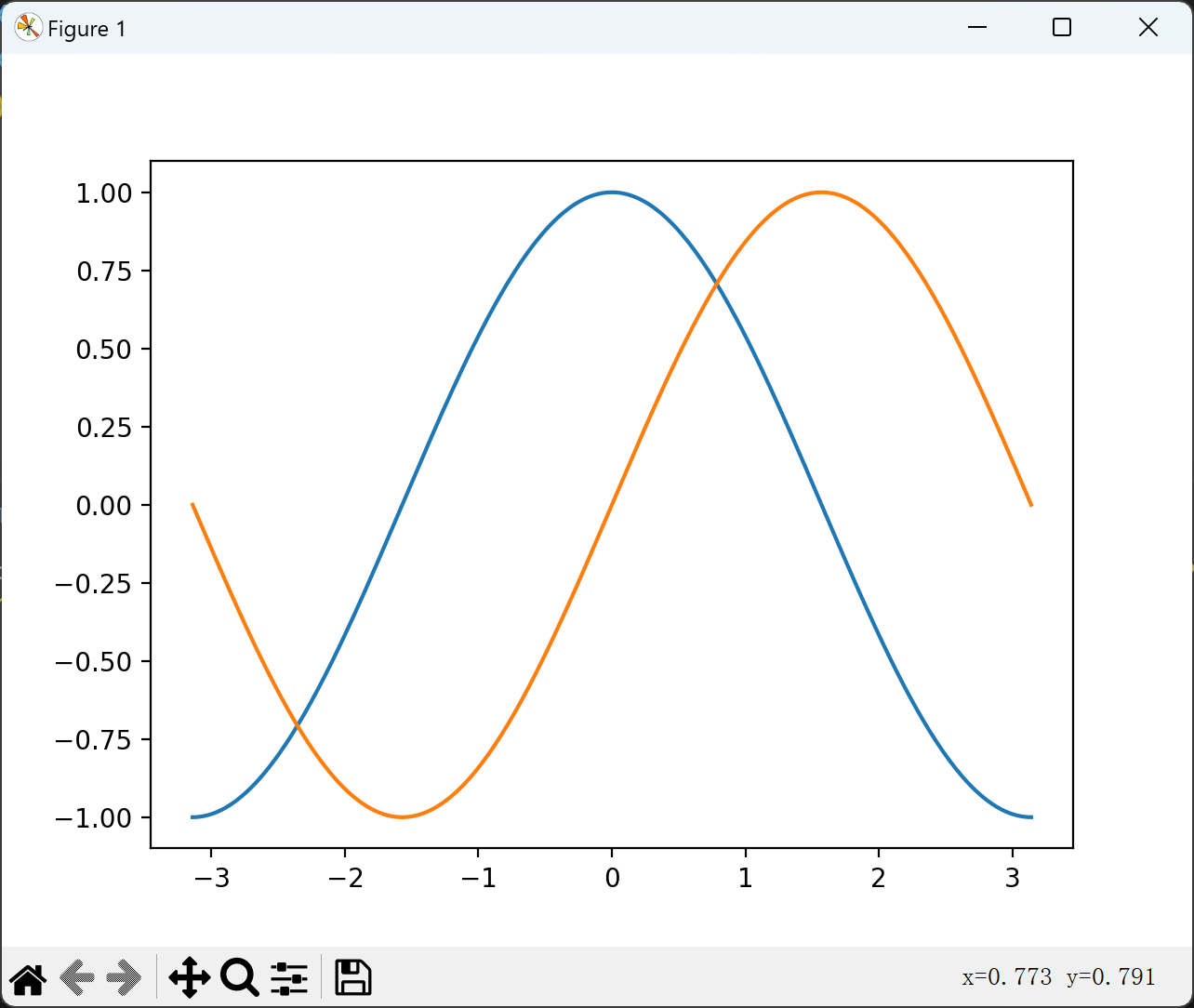Click the 0 x-axis tick label
The image size is (1194, 1008).
[x=612, y=879]
